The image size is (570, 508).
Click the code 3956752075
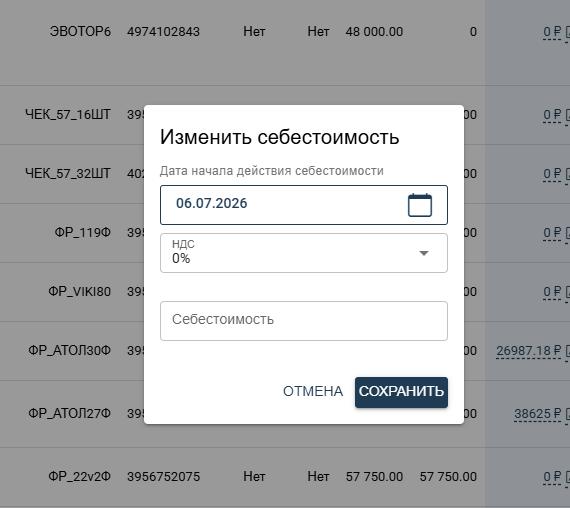163,476
